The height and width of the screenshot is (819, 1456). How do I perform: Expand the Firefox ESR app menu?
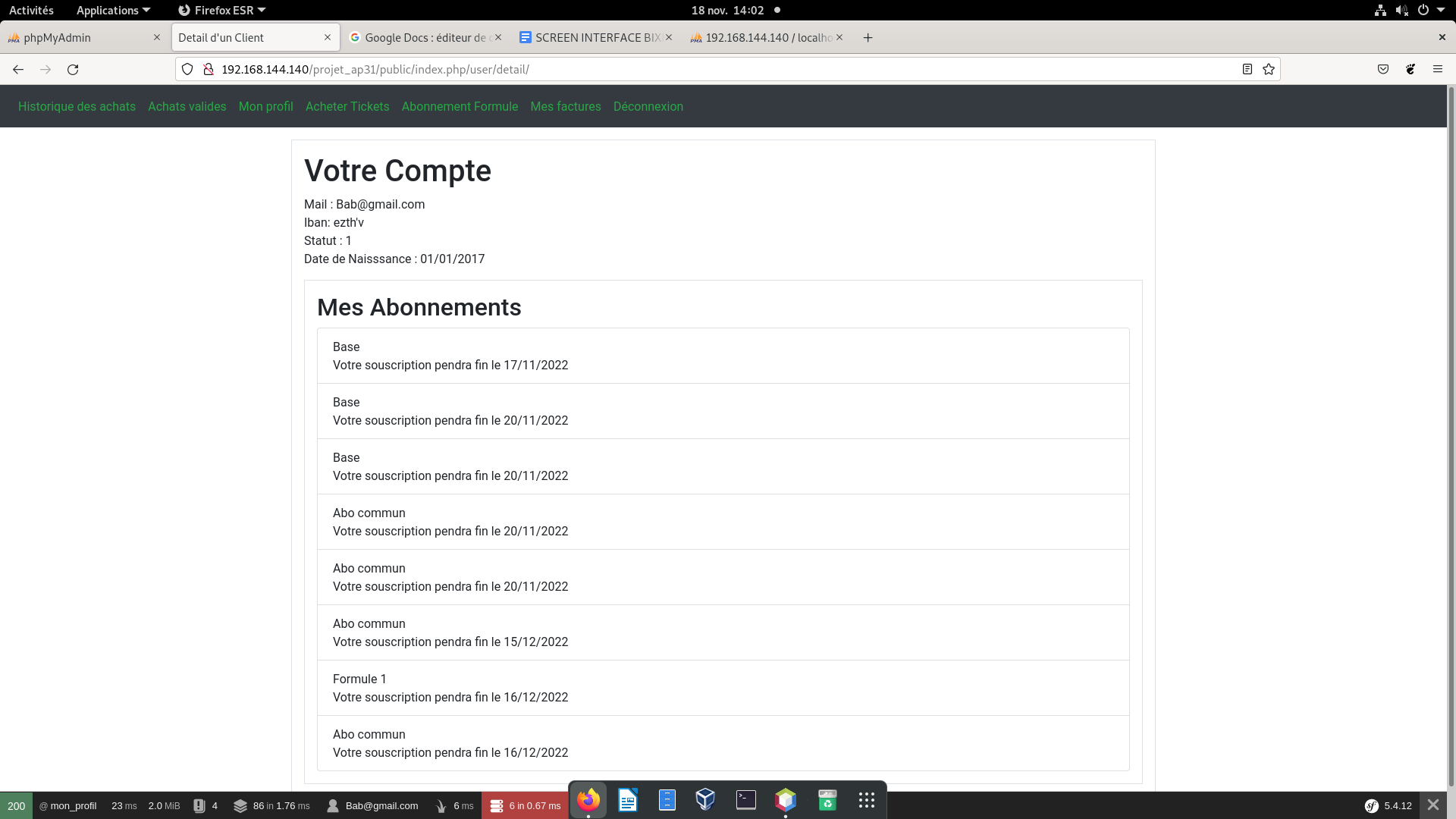pyautogui.click(x=221, y=10)
